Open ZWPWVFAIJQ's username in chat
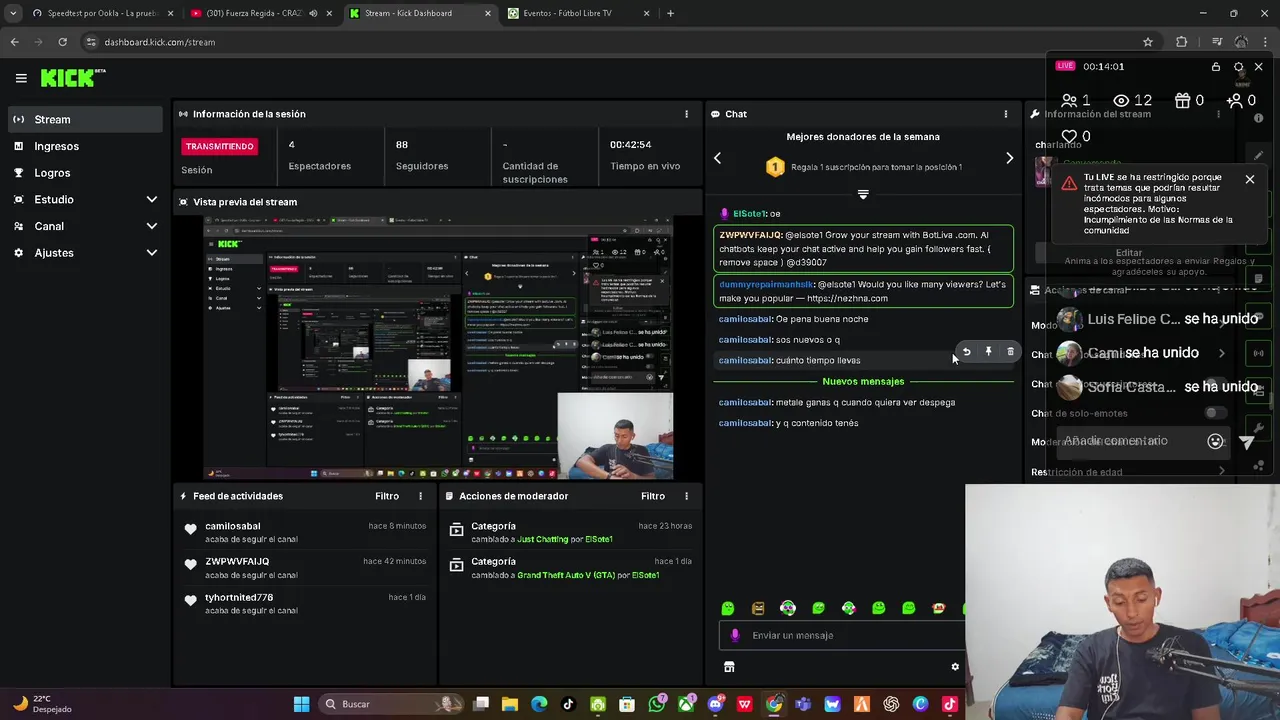The height and width of the screenshot is (720, 1280). pyautogui.click(x=750, y=235)
